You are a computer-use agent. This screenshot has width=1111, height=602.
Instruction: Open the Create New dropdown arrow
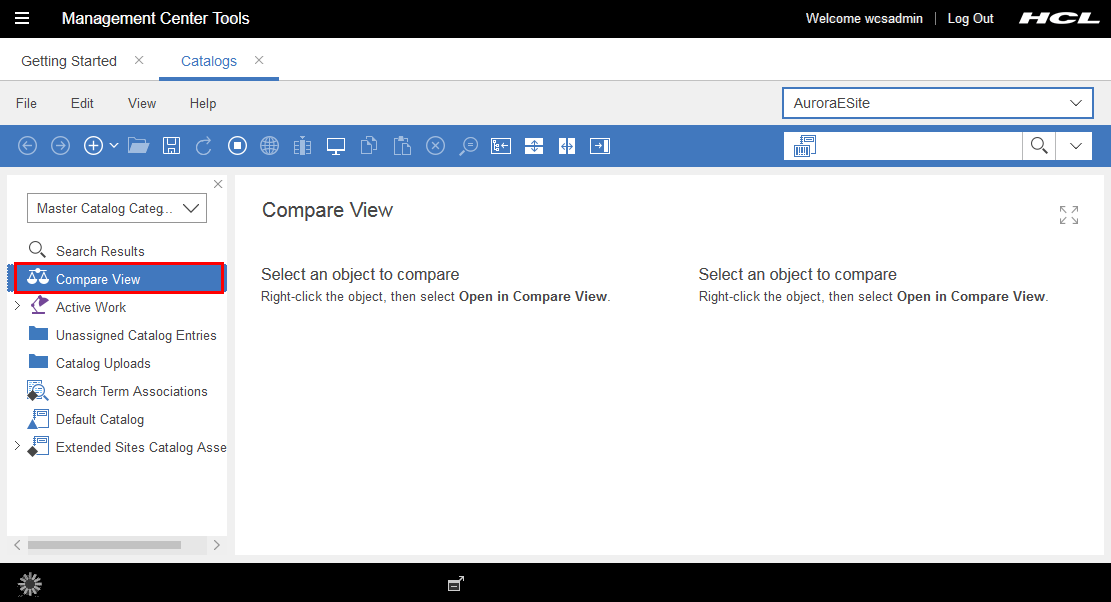click(x=113, y=146)
